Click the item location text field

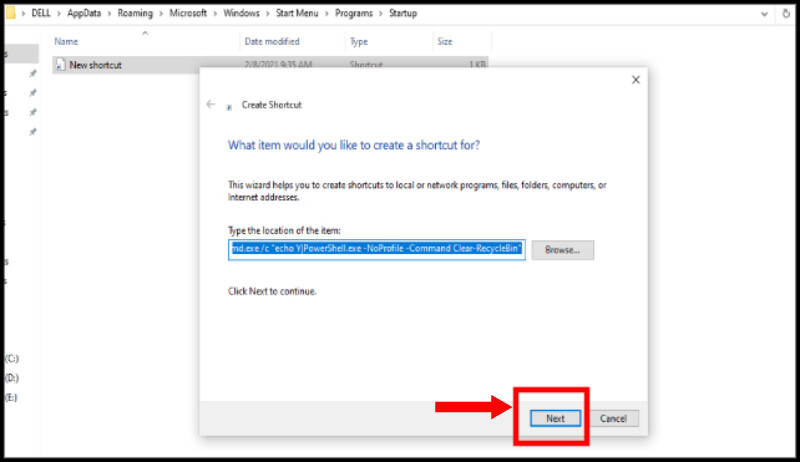click(377, 249)
